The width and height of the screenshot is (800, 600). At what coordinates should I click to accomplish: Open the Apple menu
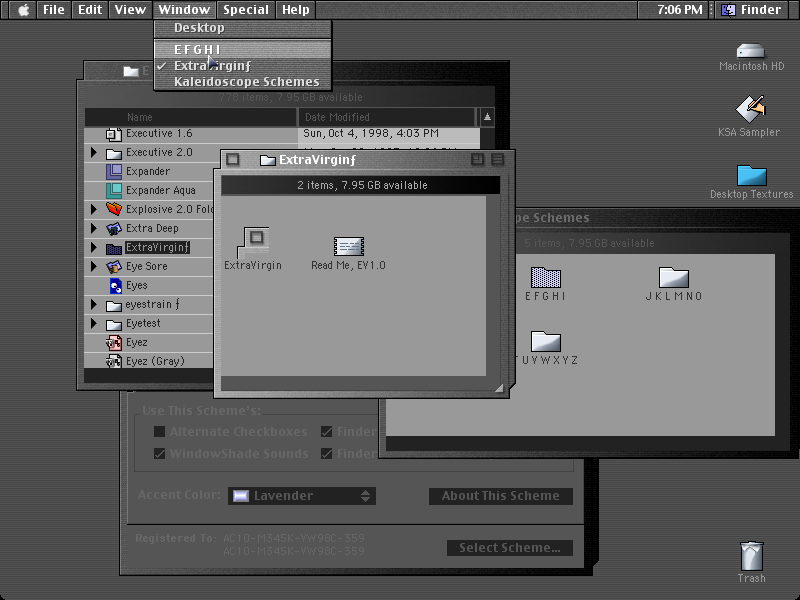tap(23, 10)
